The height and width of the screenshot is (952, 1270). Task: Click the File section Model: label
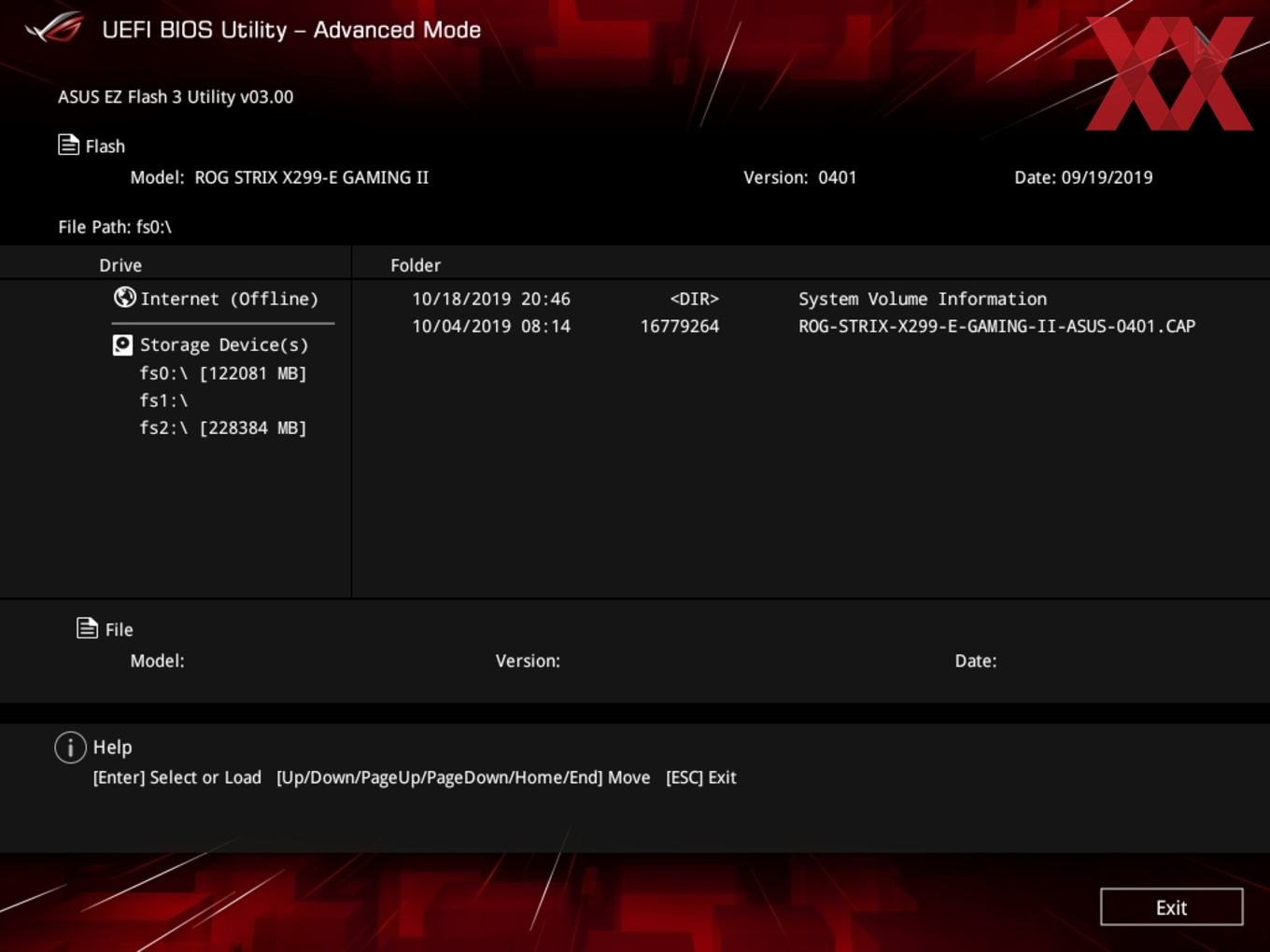(157, 661)
